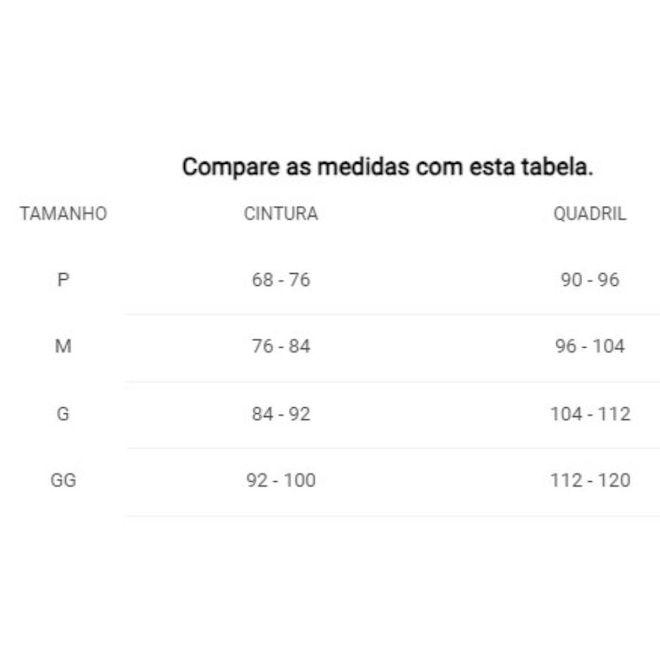Image resolution: width=660 pixels, height=660 pixels.
Task: Click the word "tabela." in the heading
Action: tap(558, 167)
